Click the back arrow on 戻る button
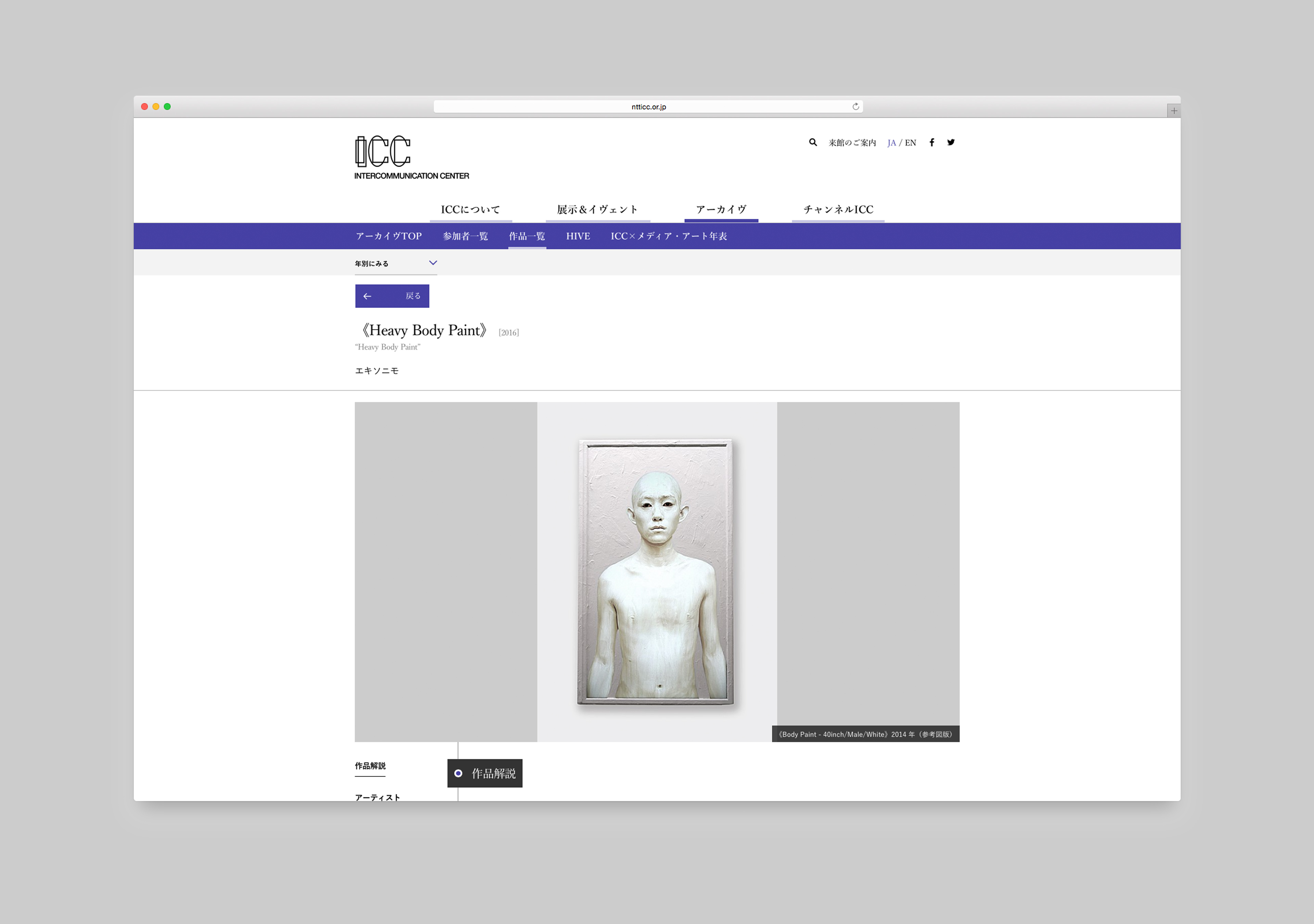This screenshot has width=1314, height=924. [x=368, y=296]
